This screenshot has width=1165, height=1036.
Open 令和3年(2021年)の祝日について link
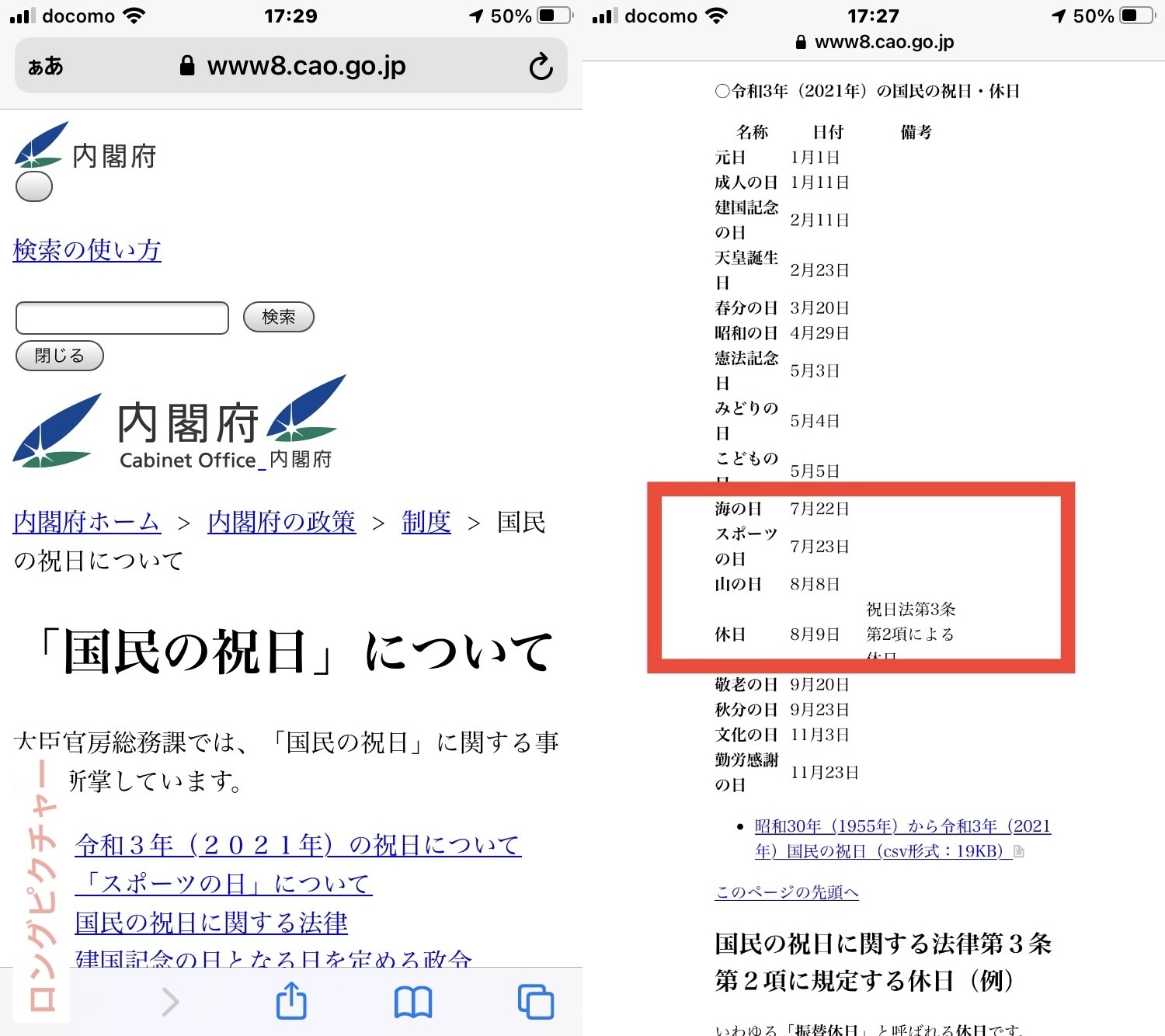[x=297, y=845]
